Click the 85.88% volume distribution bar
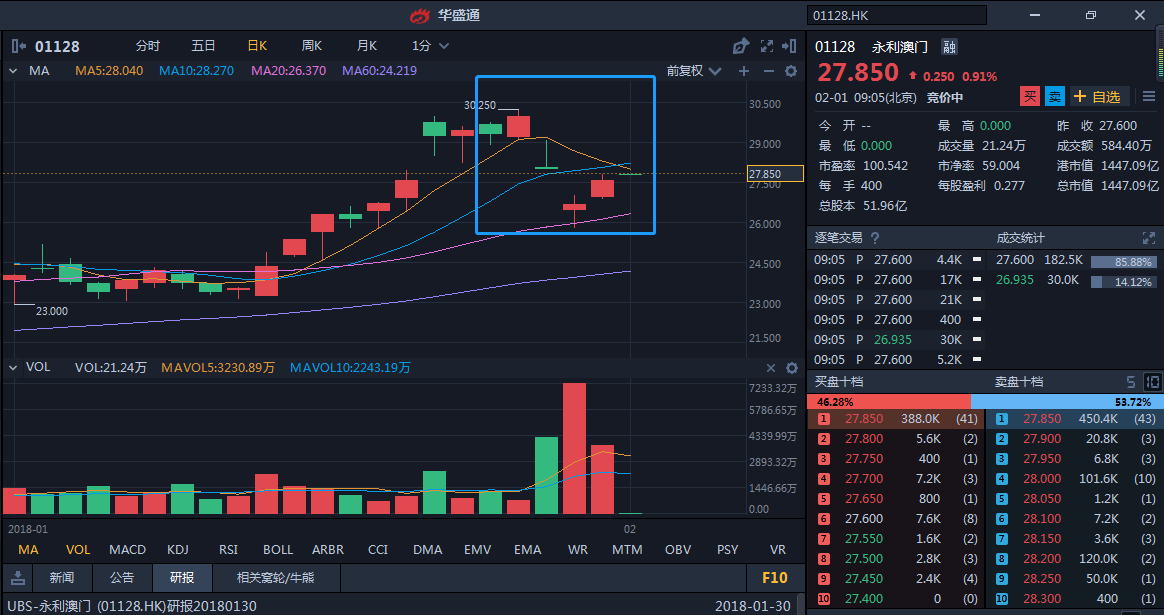 (x=1124, y=261)
